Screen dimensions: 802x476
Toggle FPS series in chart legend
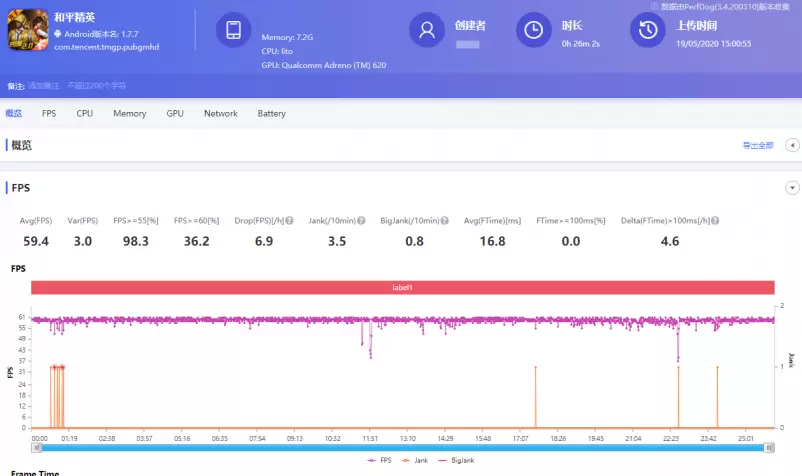[x=380, y=460]
